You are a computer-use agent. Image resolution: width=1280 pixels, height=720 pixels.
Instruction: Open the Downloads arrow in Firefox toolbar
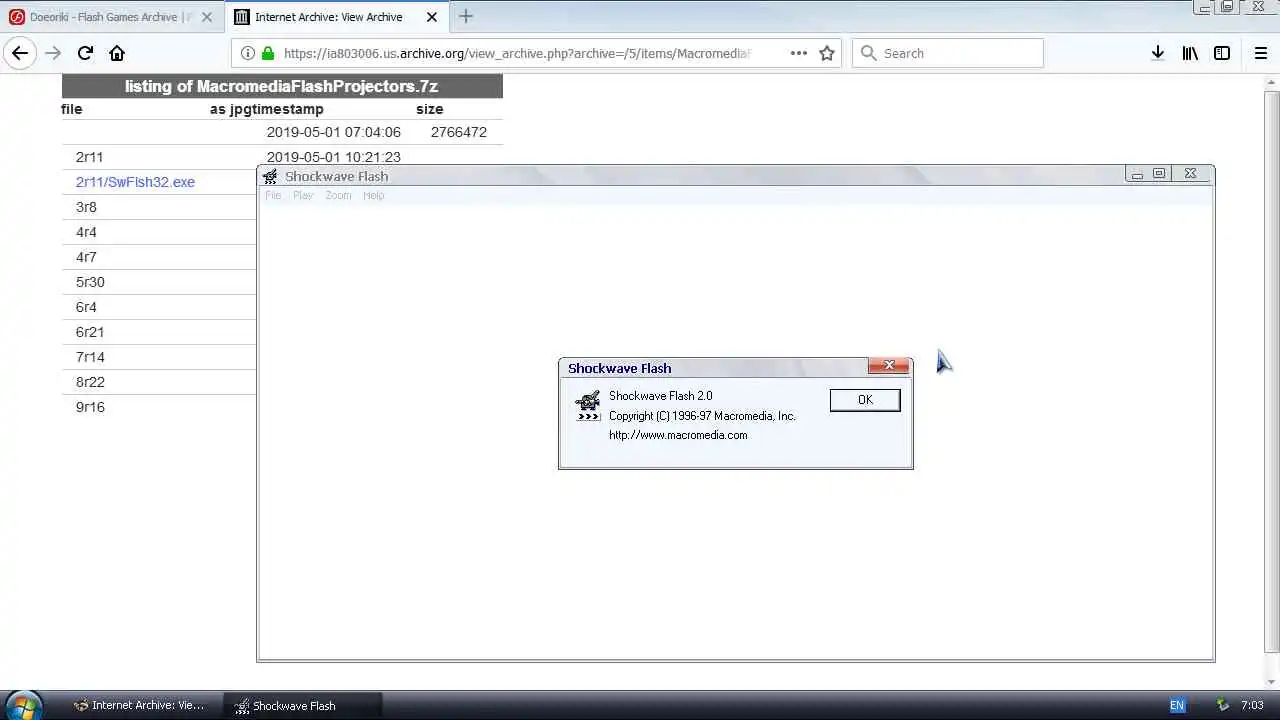pos(1157,53)
